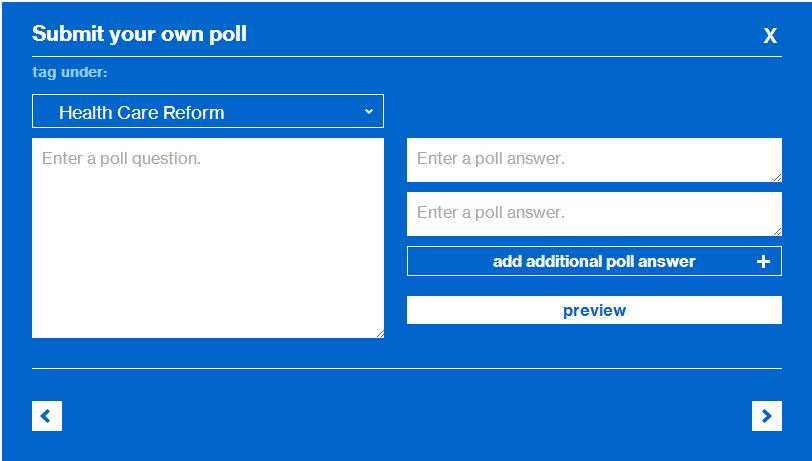Click the second poll answer field

593,213
